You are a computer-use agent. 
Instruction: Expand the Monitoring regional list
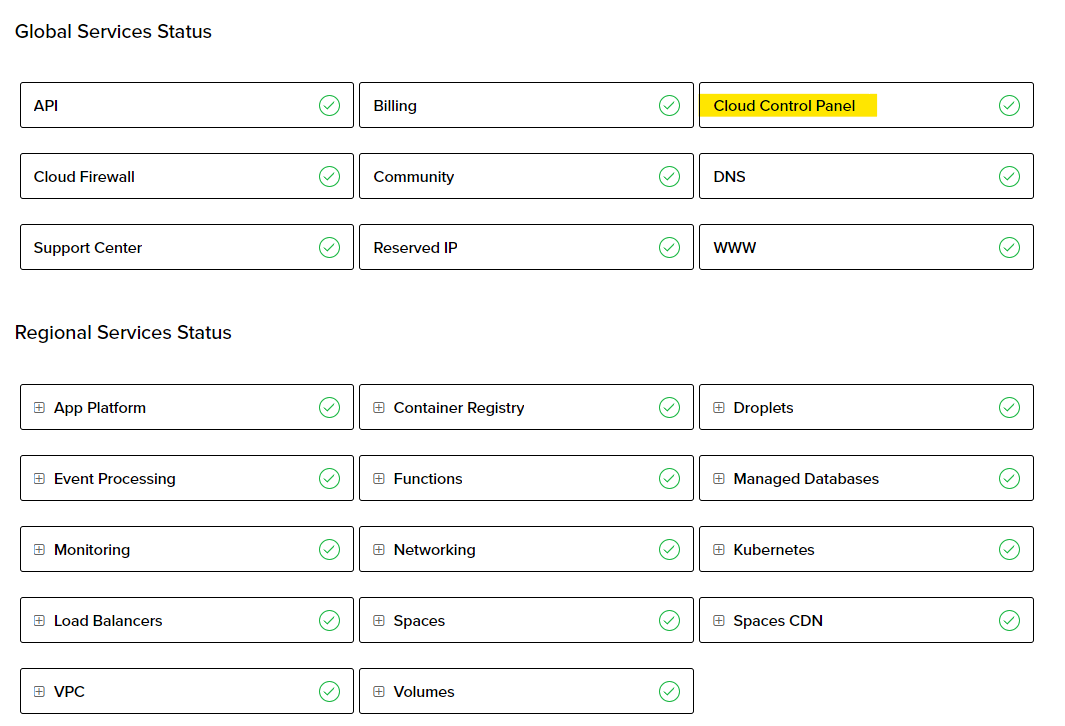(x=39, y=549)
